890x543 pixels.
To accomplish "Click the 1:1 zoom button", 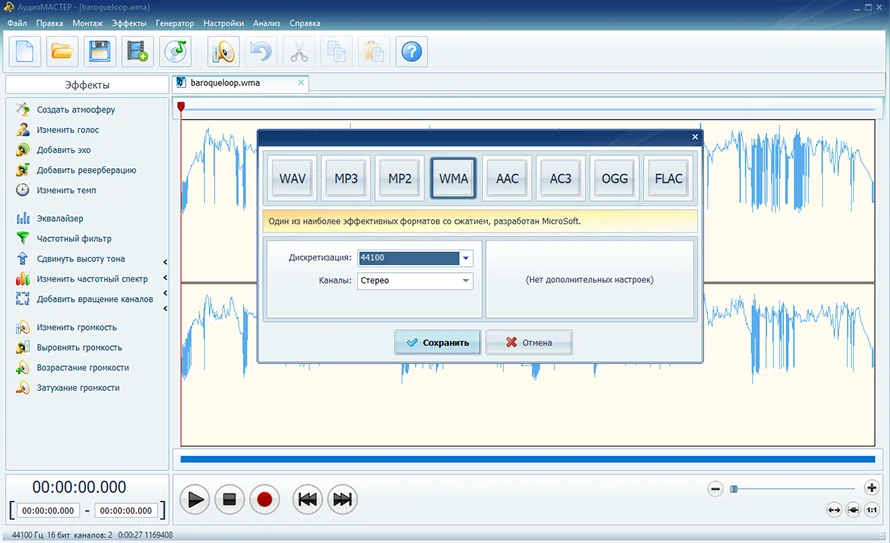I will pyautogui.click(x=872, y=510).
